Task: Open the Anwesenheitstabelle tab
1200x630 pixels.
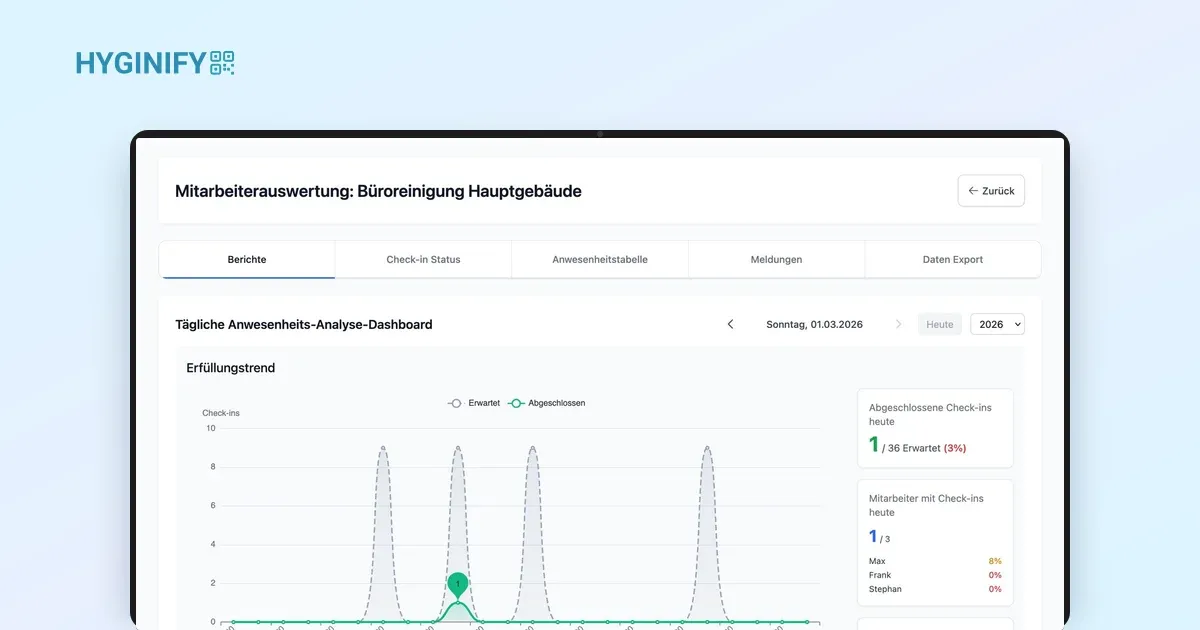Action: [600, 259]
